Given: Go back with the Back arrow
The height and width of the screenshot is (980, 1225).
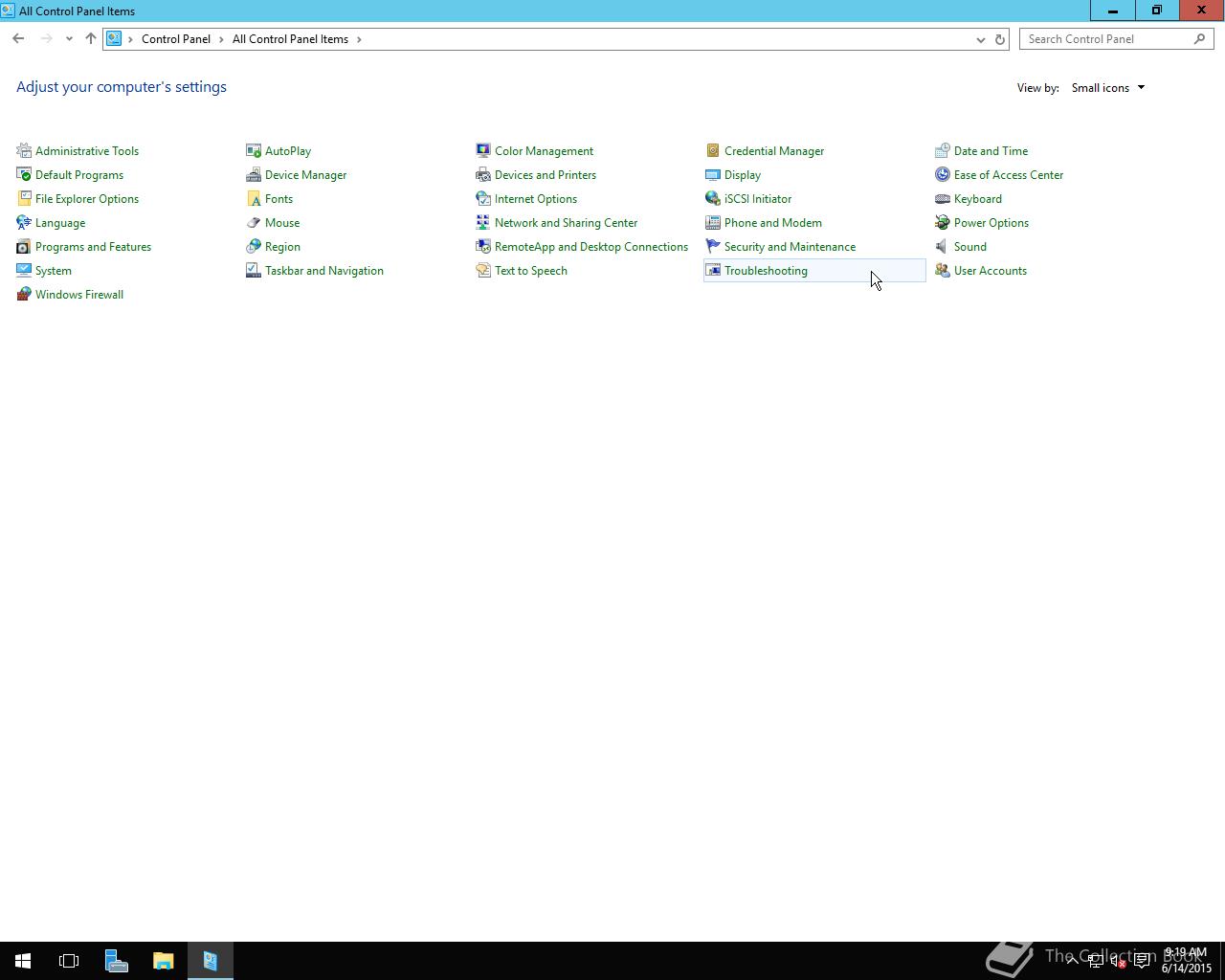Looking at the screenshot, I should pos(18,39).
